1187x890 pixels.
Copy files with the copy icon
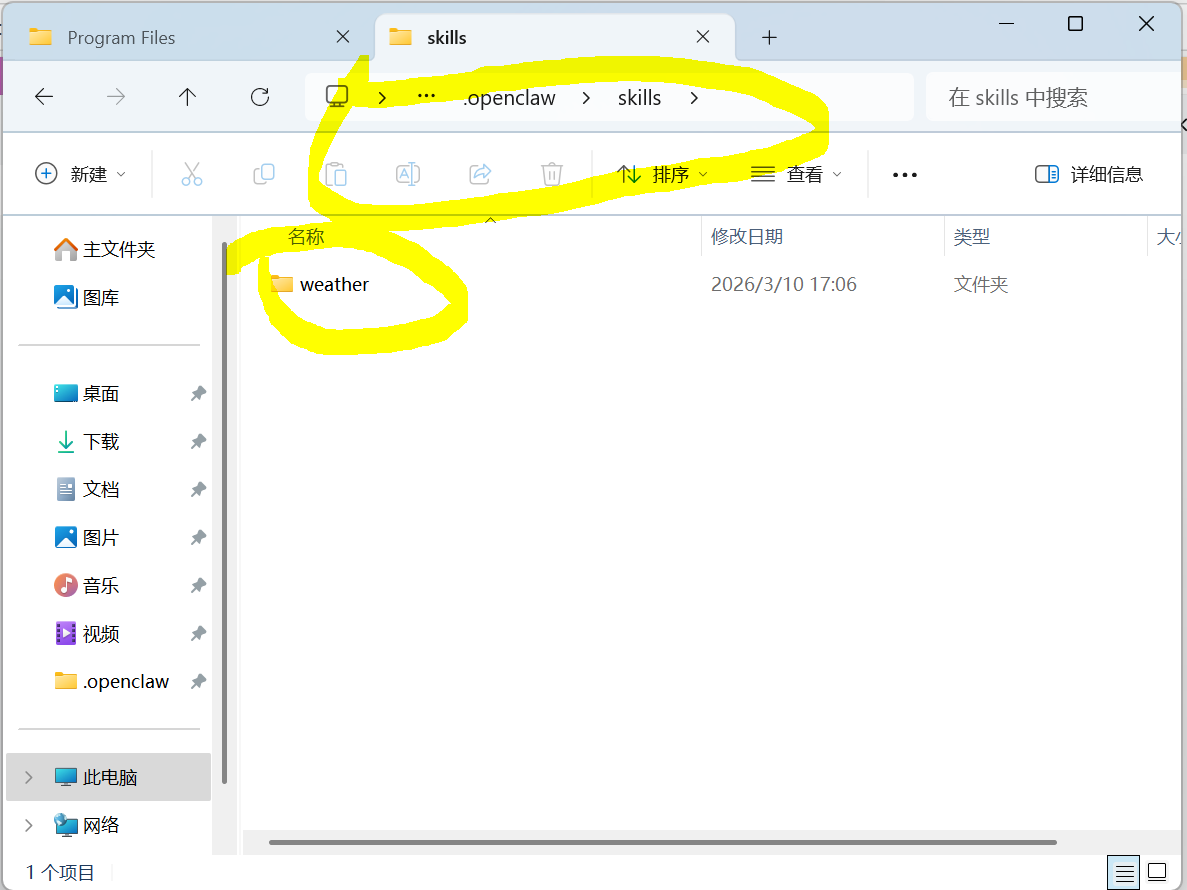(264, 173)
